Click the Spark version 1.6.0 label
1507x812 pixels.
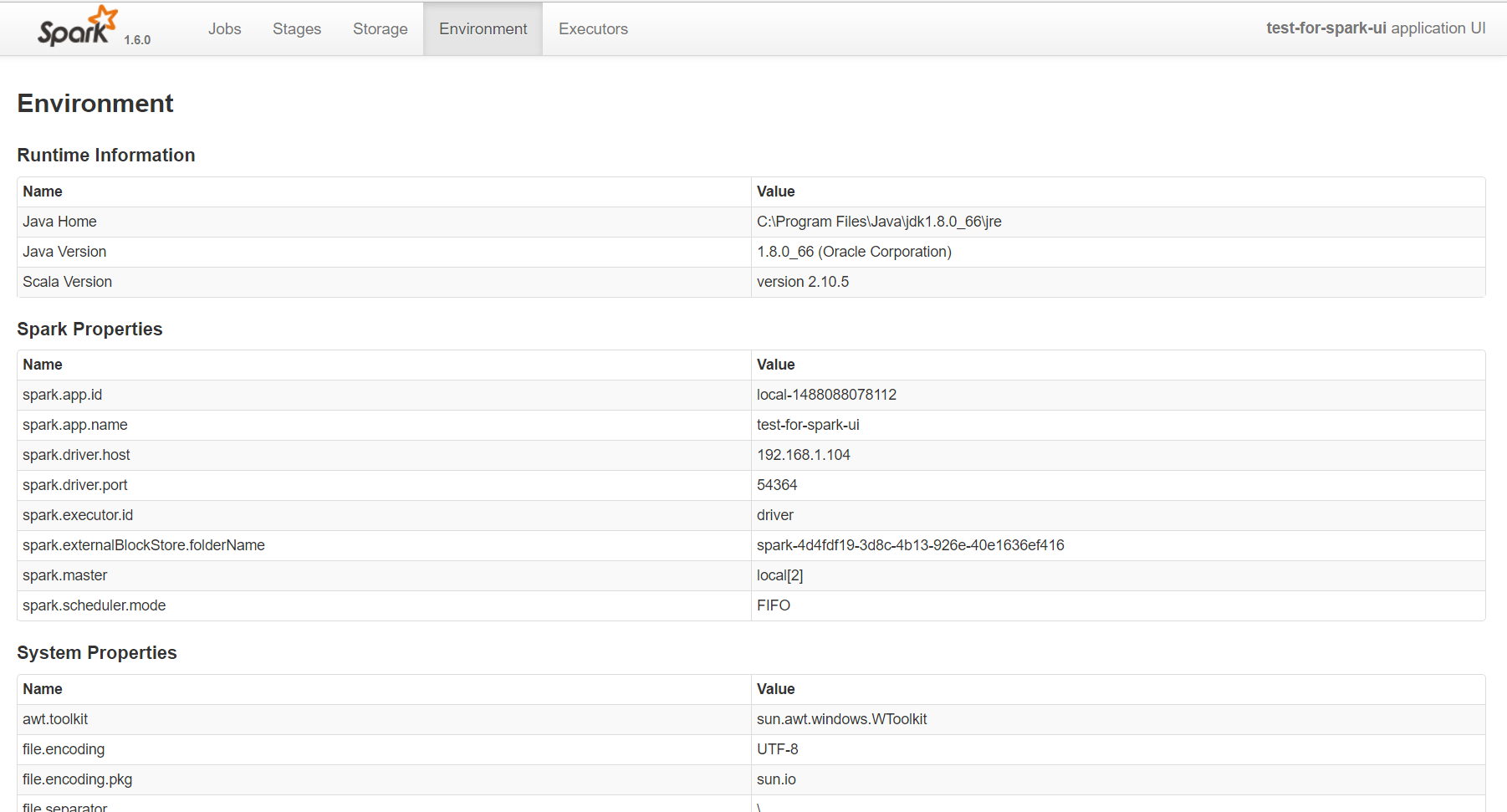(137, 40)
